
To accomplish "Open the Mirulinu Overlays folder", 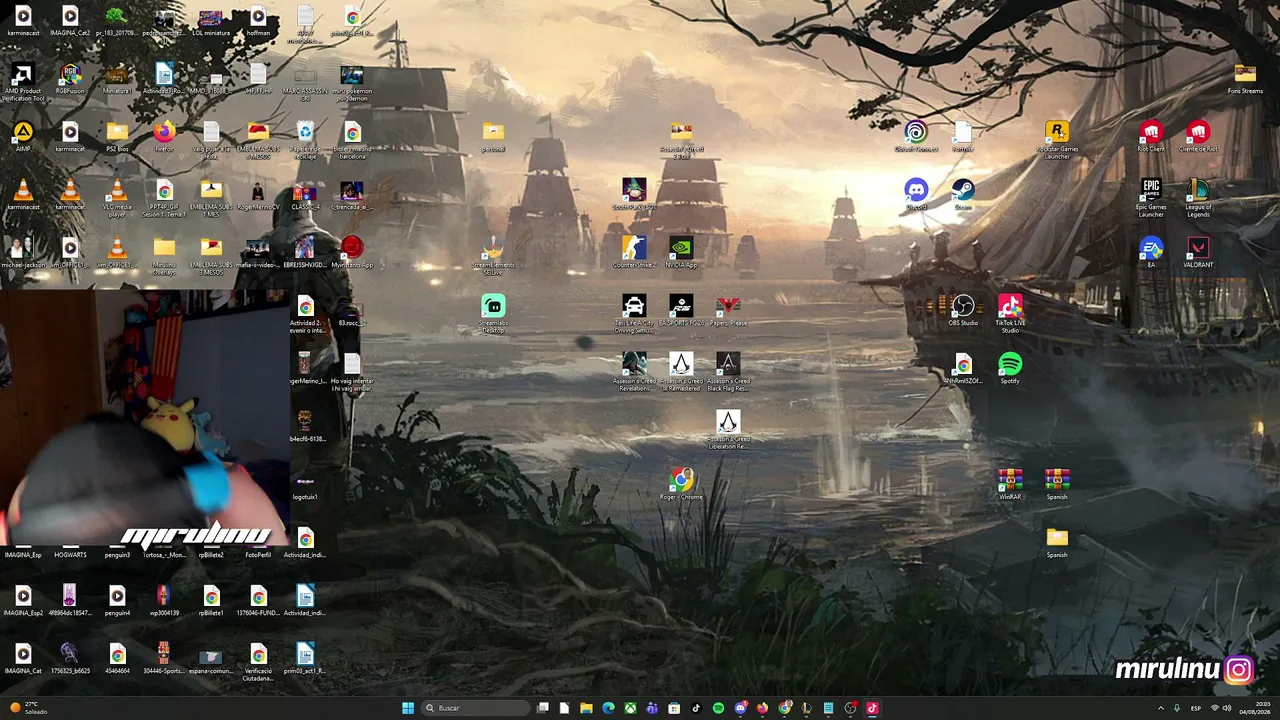I will pos(164,255).
